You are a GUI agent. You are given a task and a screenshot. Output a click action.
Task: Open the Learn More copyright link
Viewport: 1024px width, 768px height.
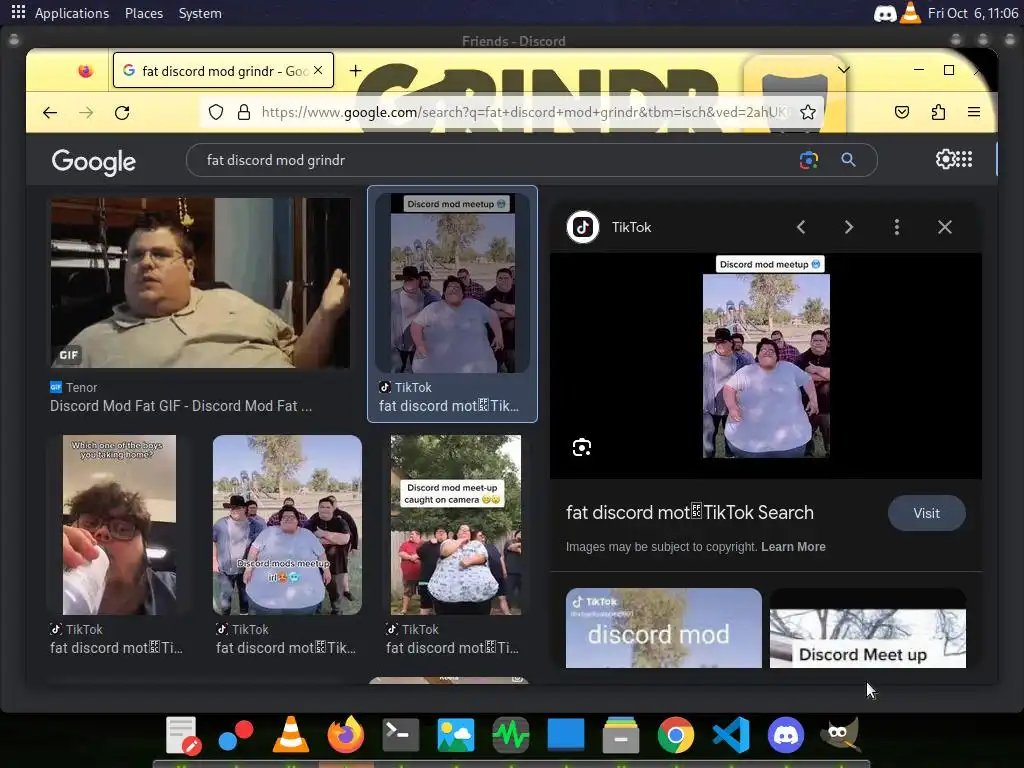coord(793,547)
